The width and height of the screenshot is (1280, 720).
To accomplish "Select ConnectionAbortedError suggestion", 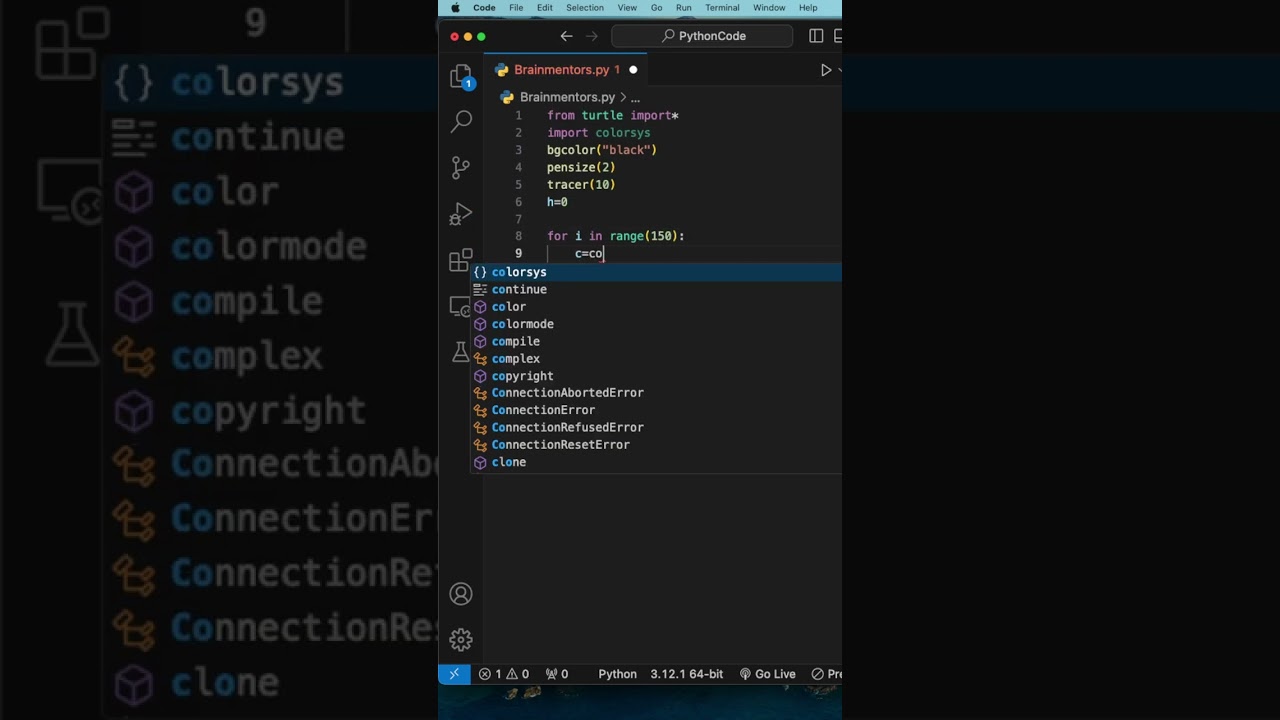I will (656, 393).
